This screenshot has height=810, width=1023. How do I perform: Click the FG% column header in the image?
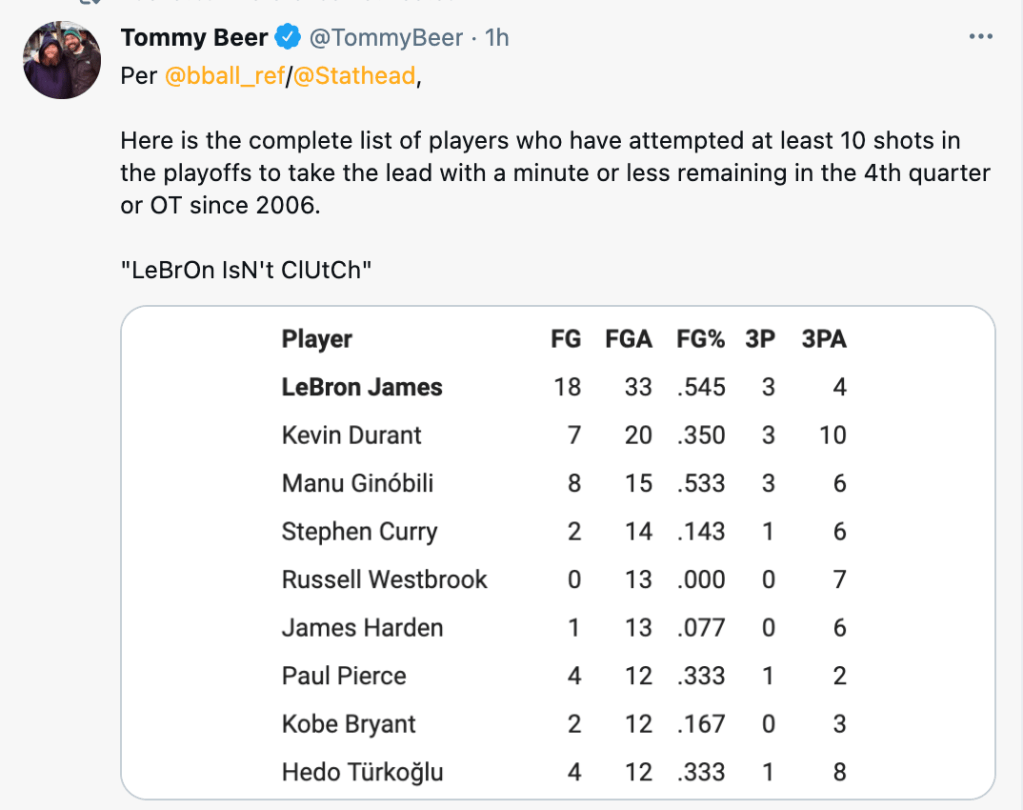(700, 339)
